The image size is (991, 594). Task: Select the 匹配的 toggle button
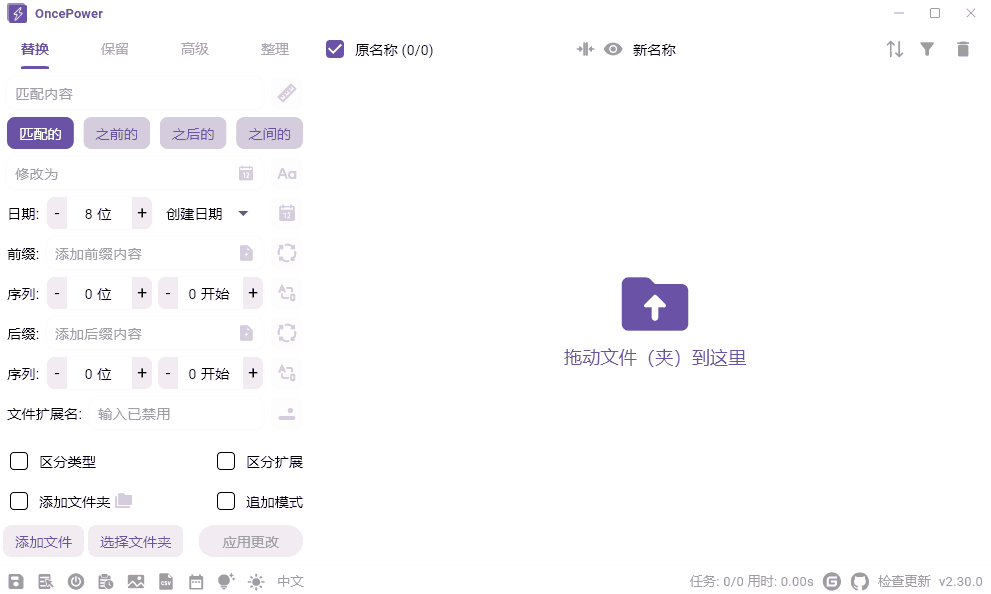40,133
